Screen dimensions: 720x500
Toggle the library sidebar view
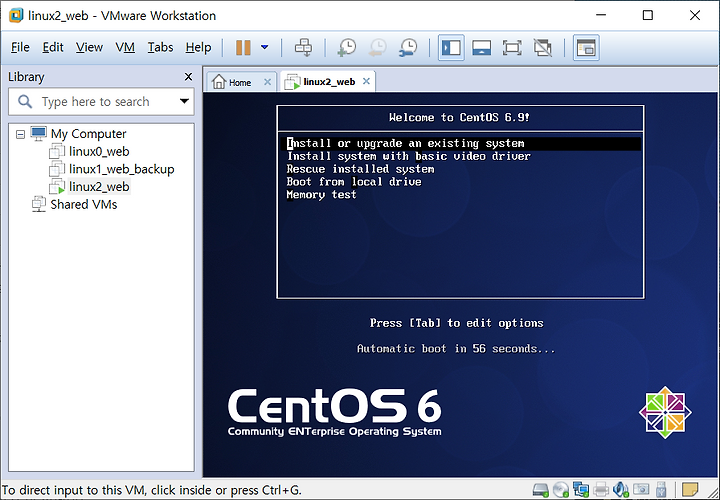[451, 47]
